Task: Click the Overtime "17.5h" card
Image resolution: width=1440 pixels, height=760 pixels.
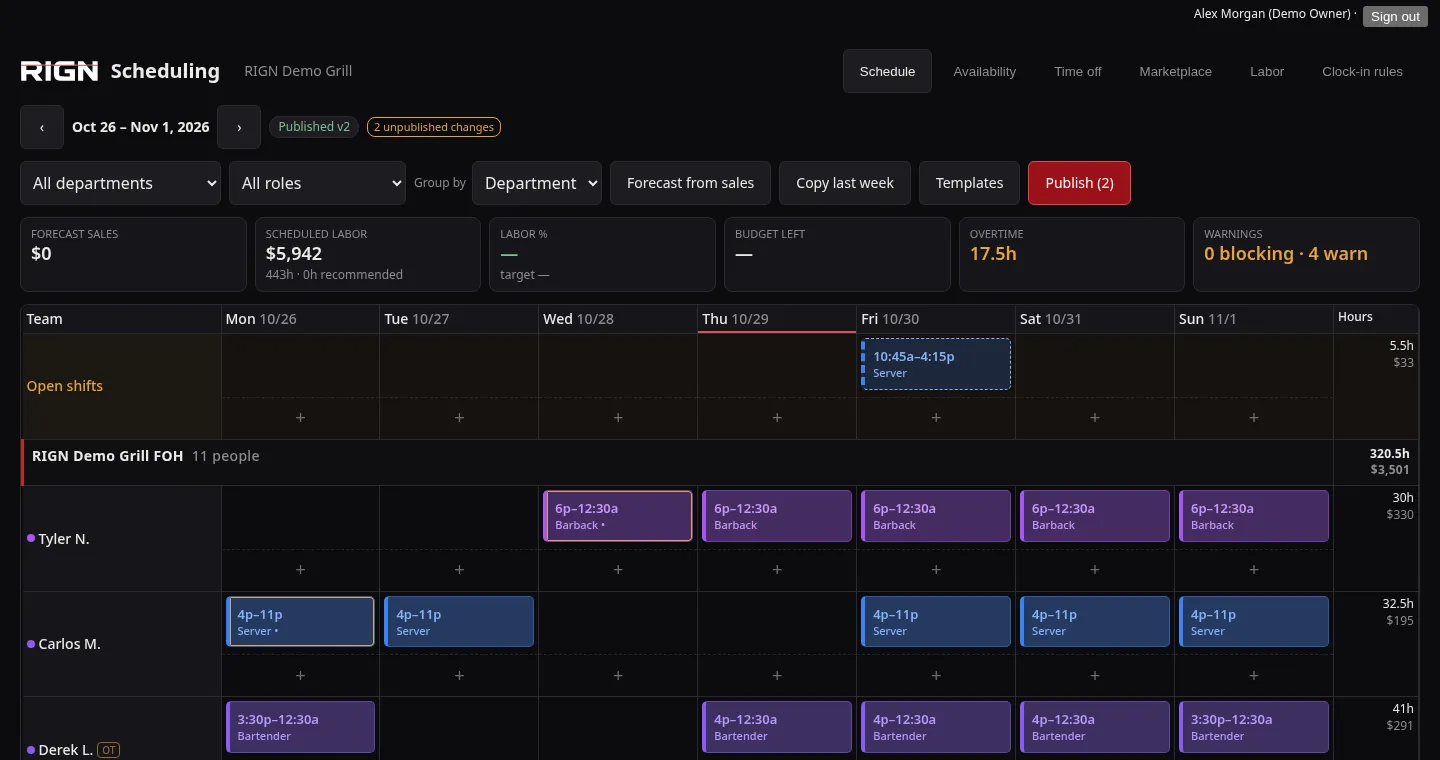Action: pyautogui.click(x=1071, y=255)
